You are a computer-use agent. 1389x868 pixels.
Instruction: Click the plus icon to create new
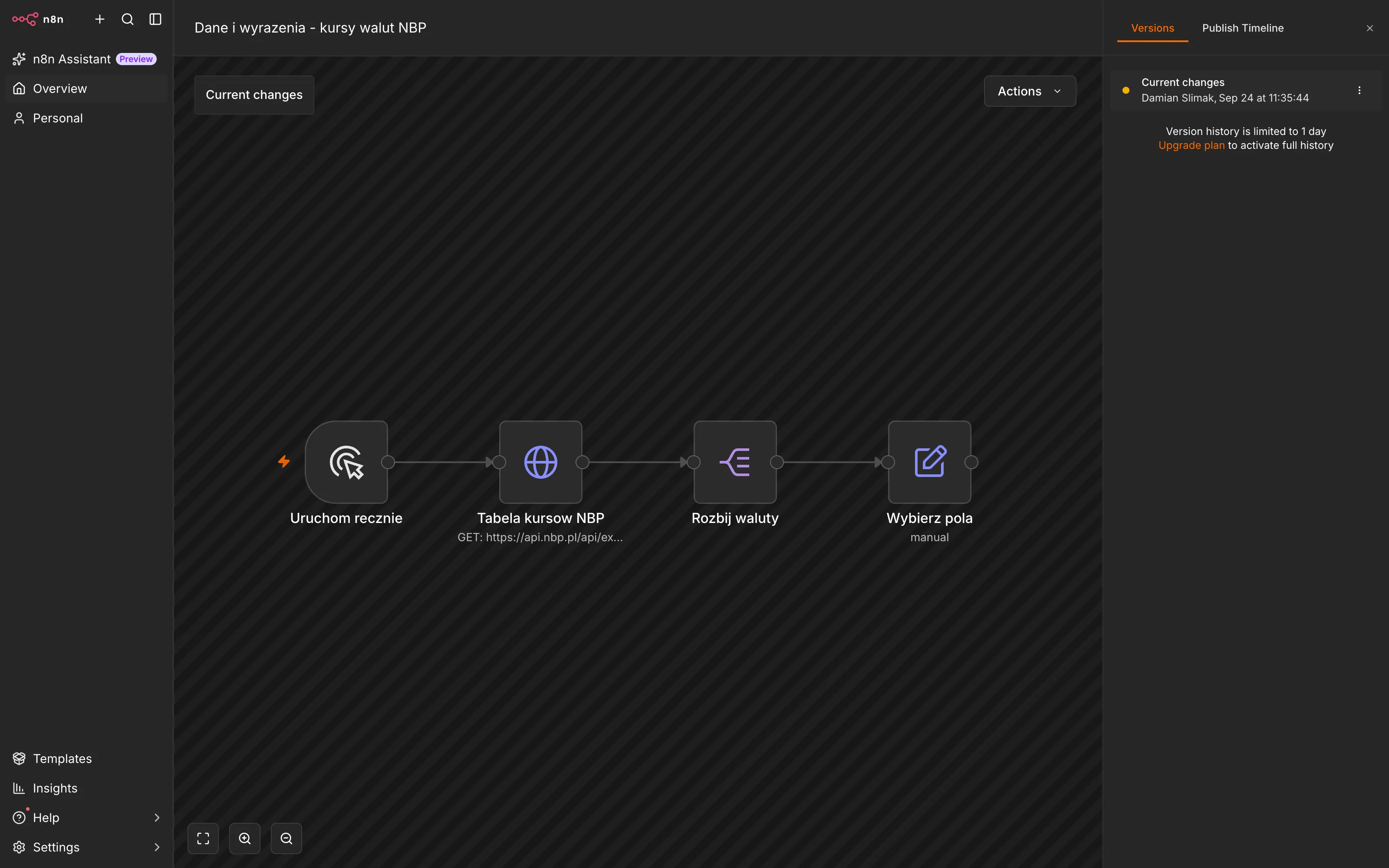point(100,19)
